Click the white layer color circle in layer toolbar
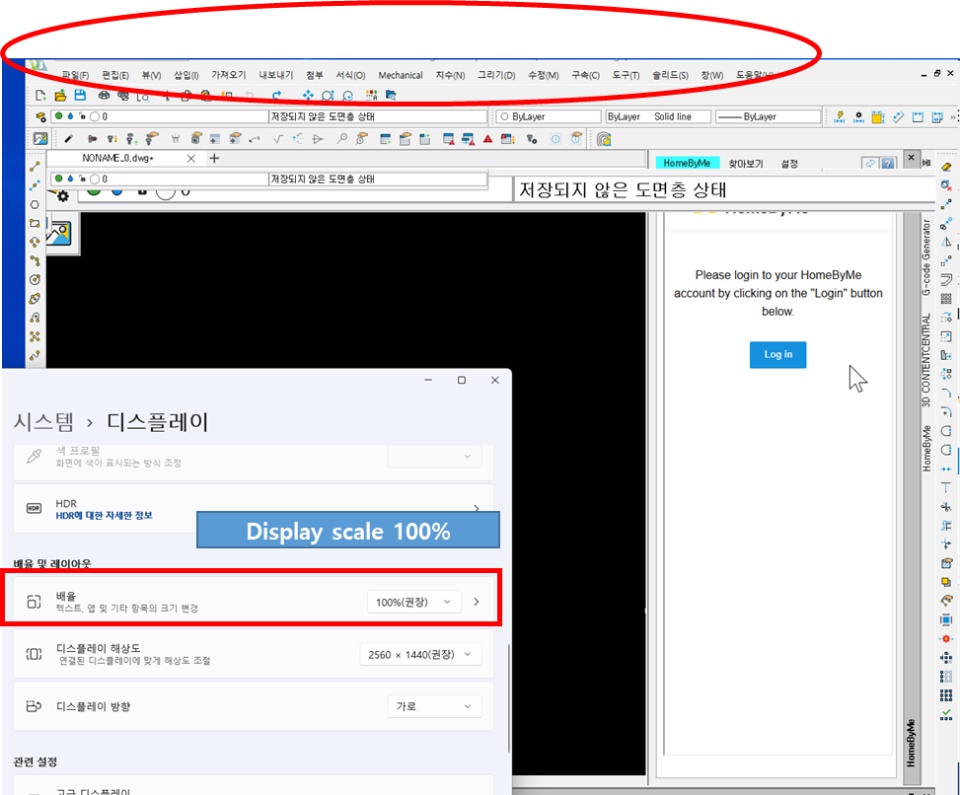This screenshot has width=960, height=795. click(95, 116)
